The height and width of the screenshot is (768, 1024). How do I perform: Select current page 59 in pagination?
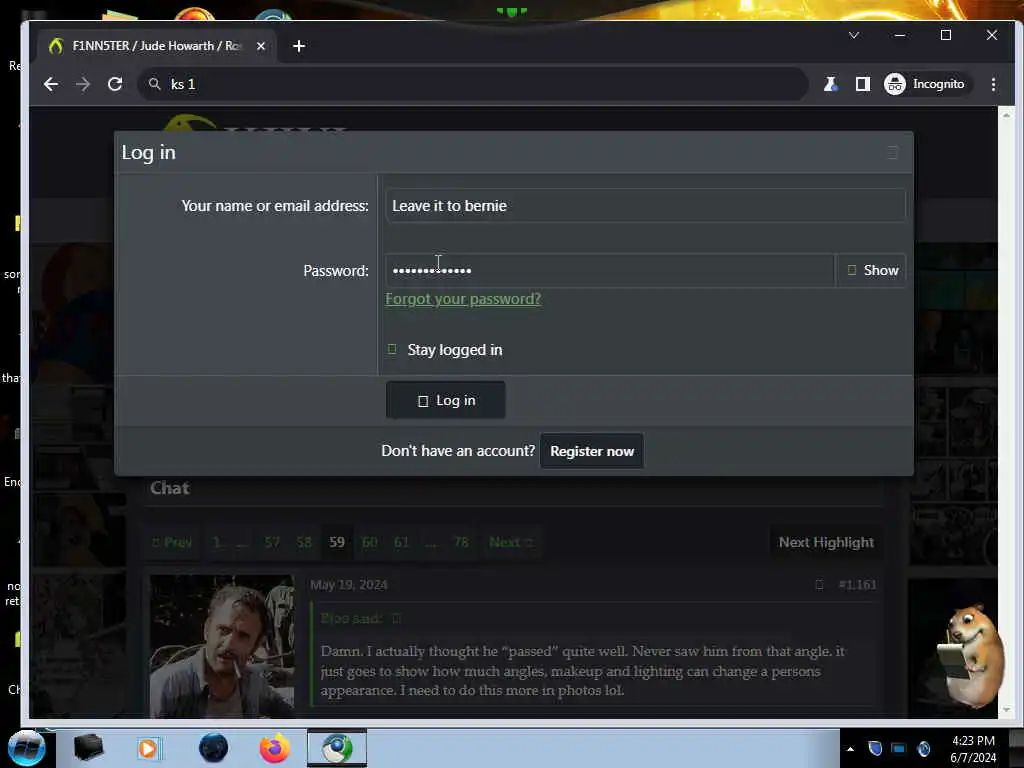coord(337,543)
